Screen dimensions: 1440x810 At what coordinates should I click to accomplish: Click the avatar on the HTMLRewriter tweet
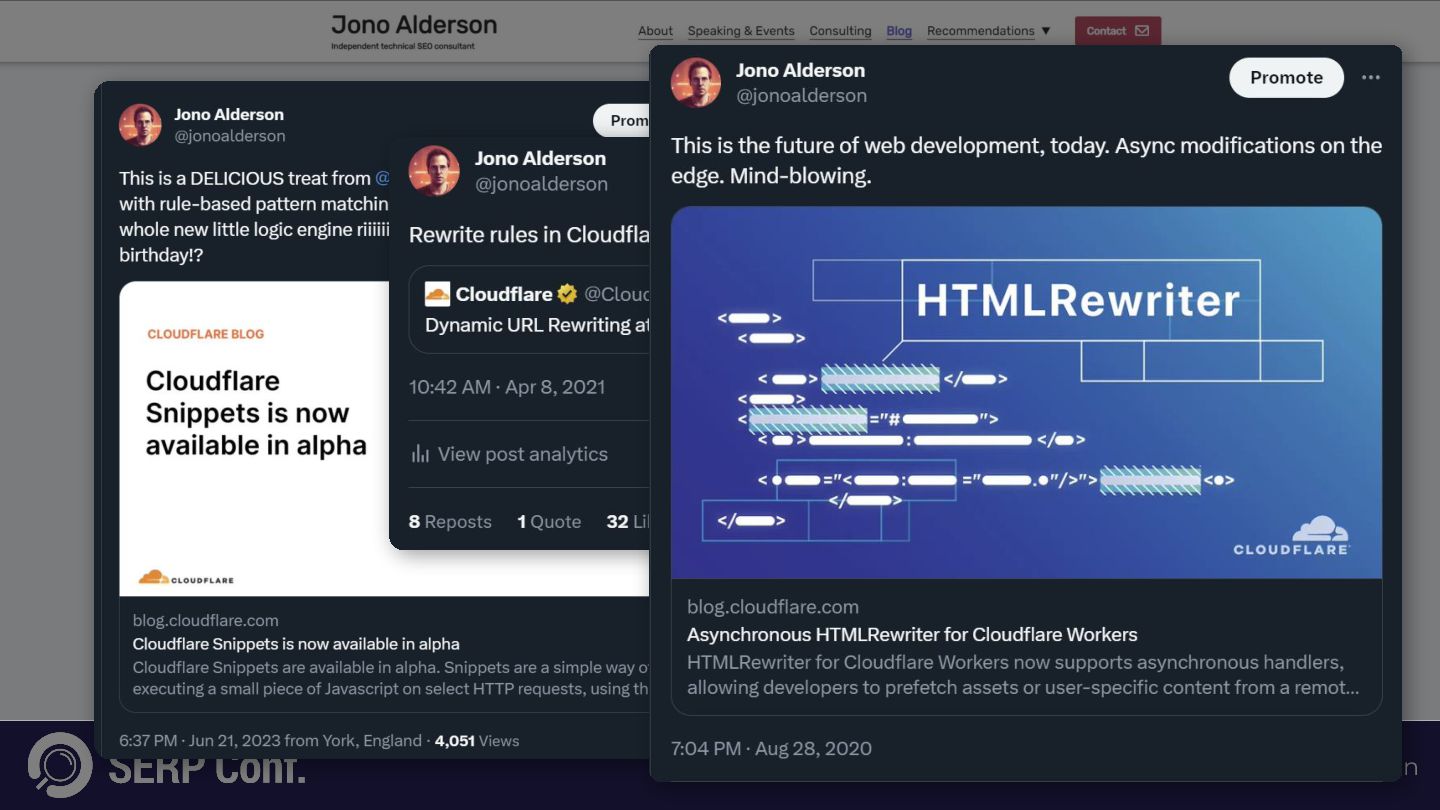tap(696, 82)
